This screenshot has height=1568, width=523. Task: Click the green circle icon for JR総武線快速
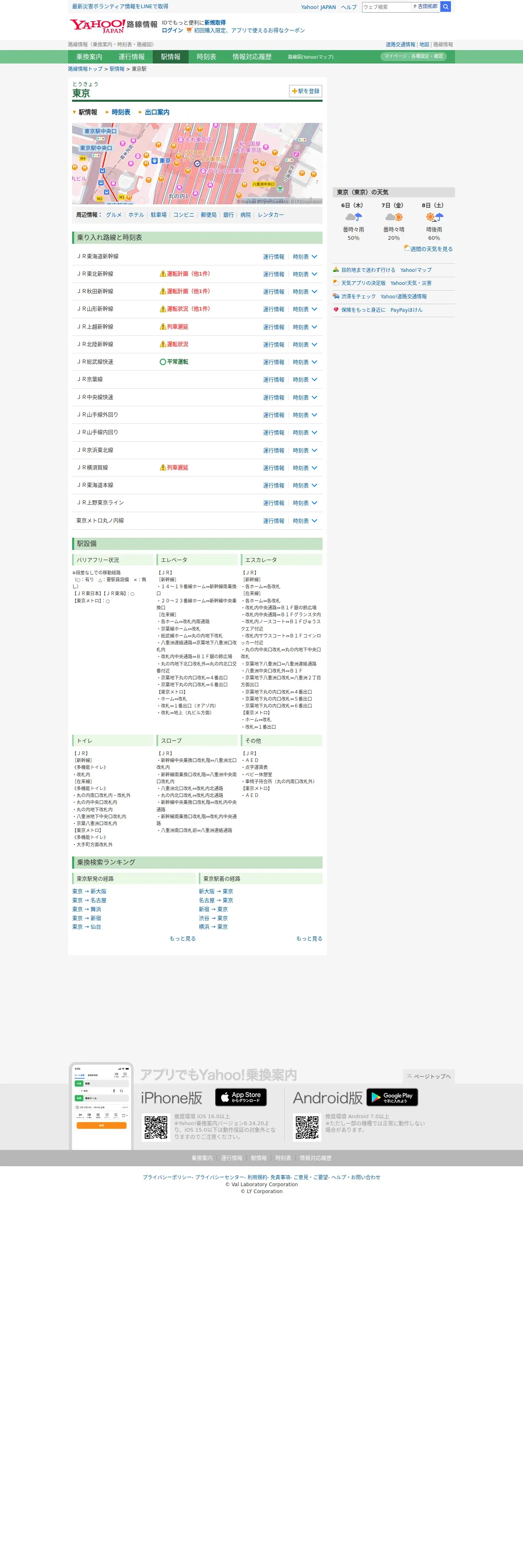163,361
